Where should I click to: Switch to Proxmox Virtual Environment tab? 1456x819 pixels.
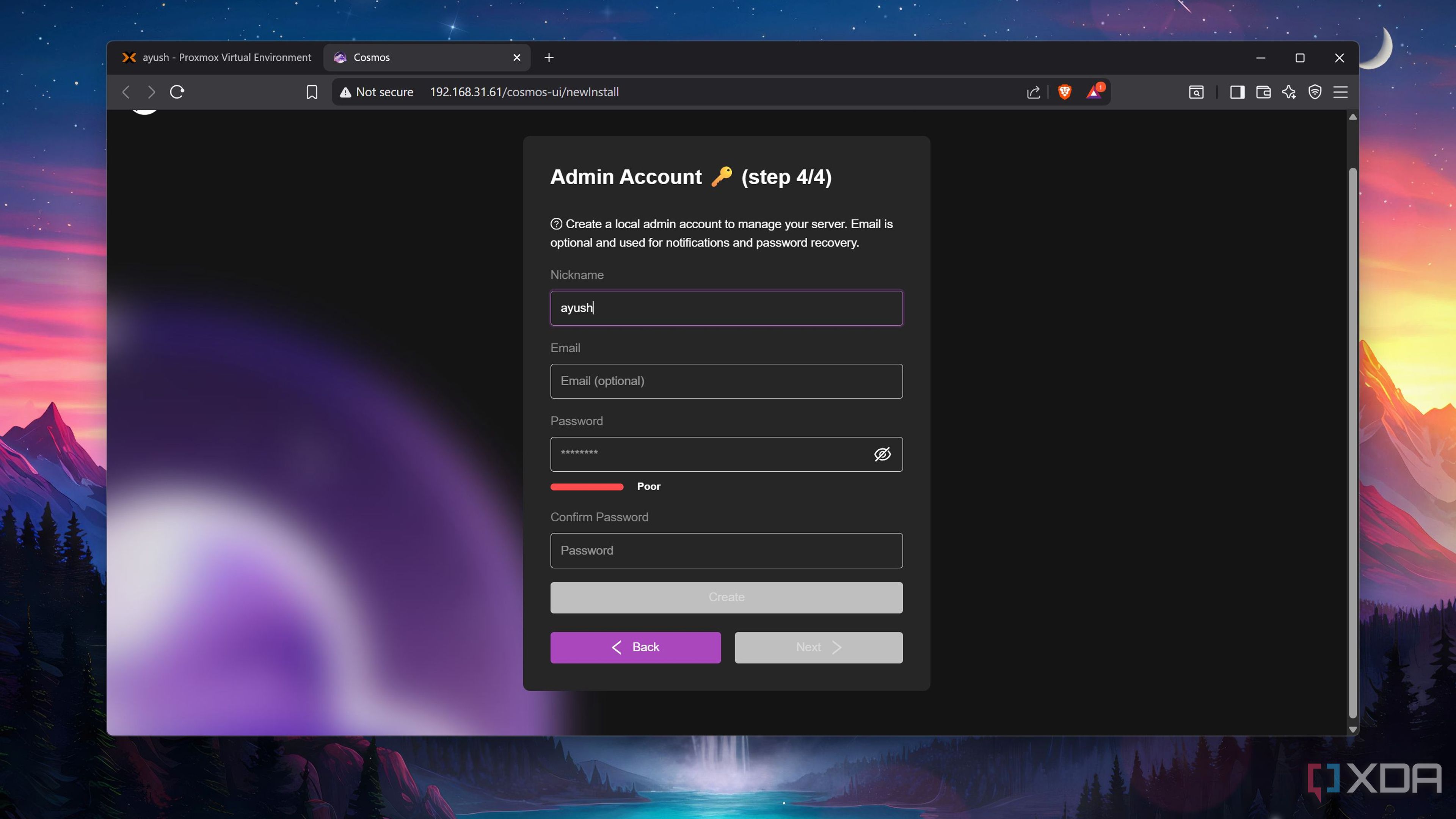(x=217, y=58)
